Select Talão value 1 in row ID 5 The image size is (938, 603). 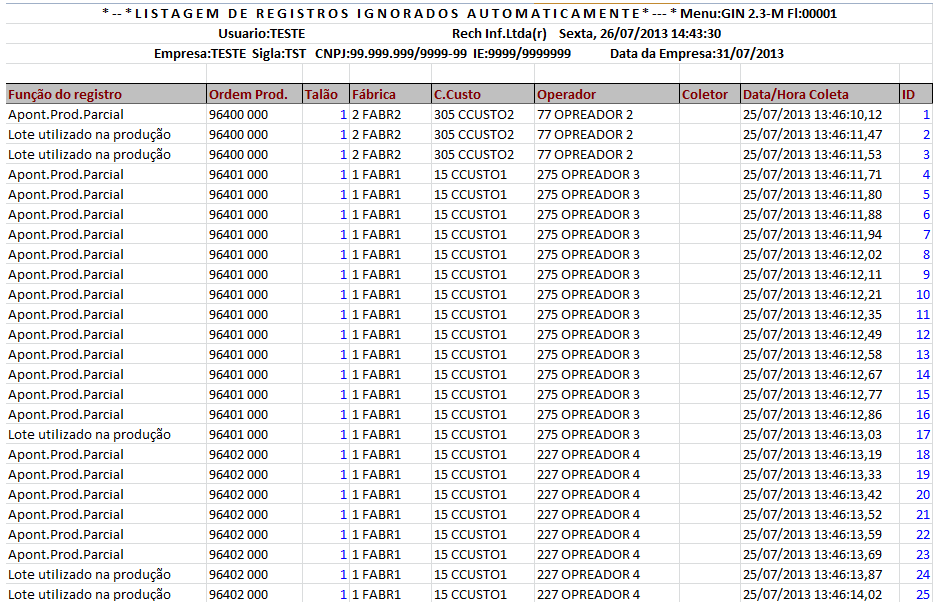coord(343,194)
